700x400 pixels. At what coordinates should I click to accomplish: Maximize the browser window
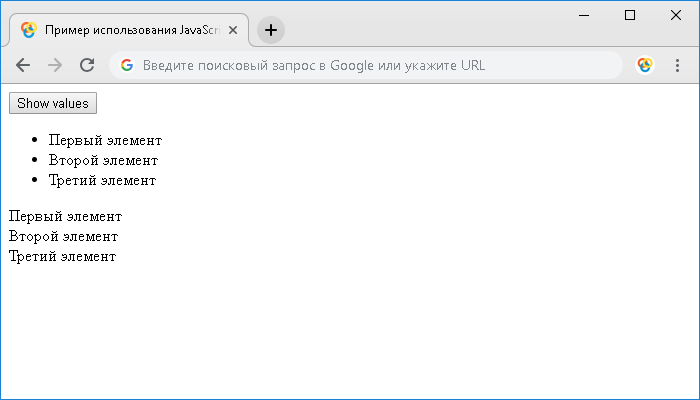(x=629, y=15)
